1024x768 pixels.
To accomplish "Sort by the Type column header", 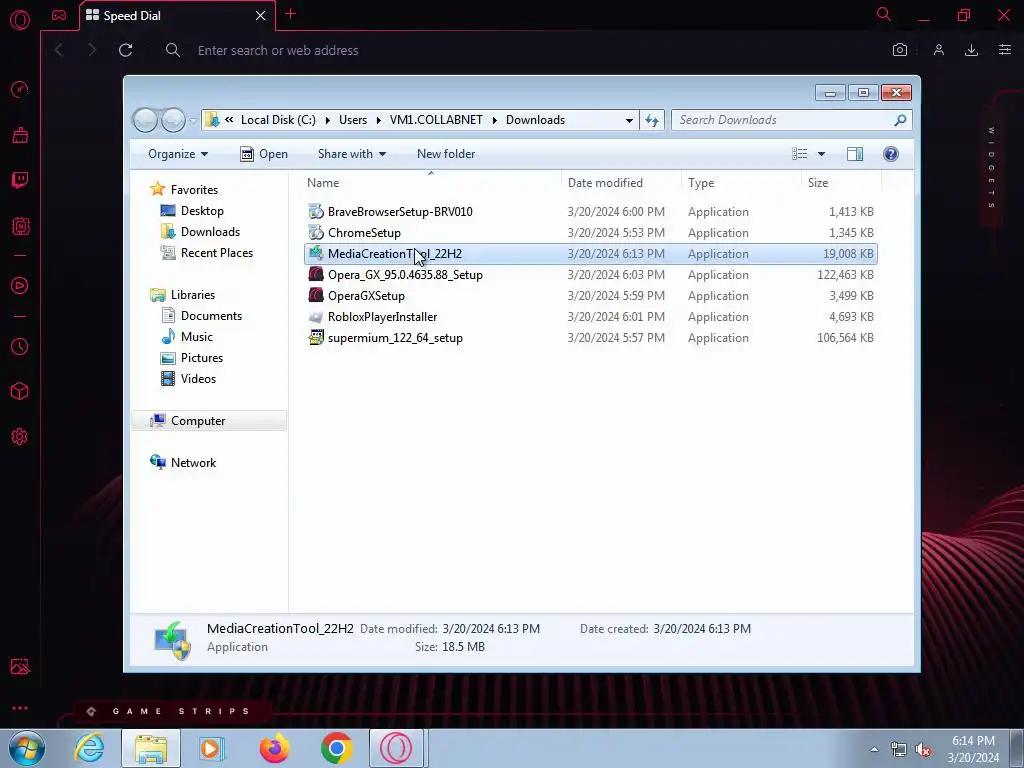I will pyautogui.click(x=741, y=183).
